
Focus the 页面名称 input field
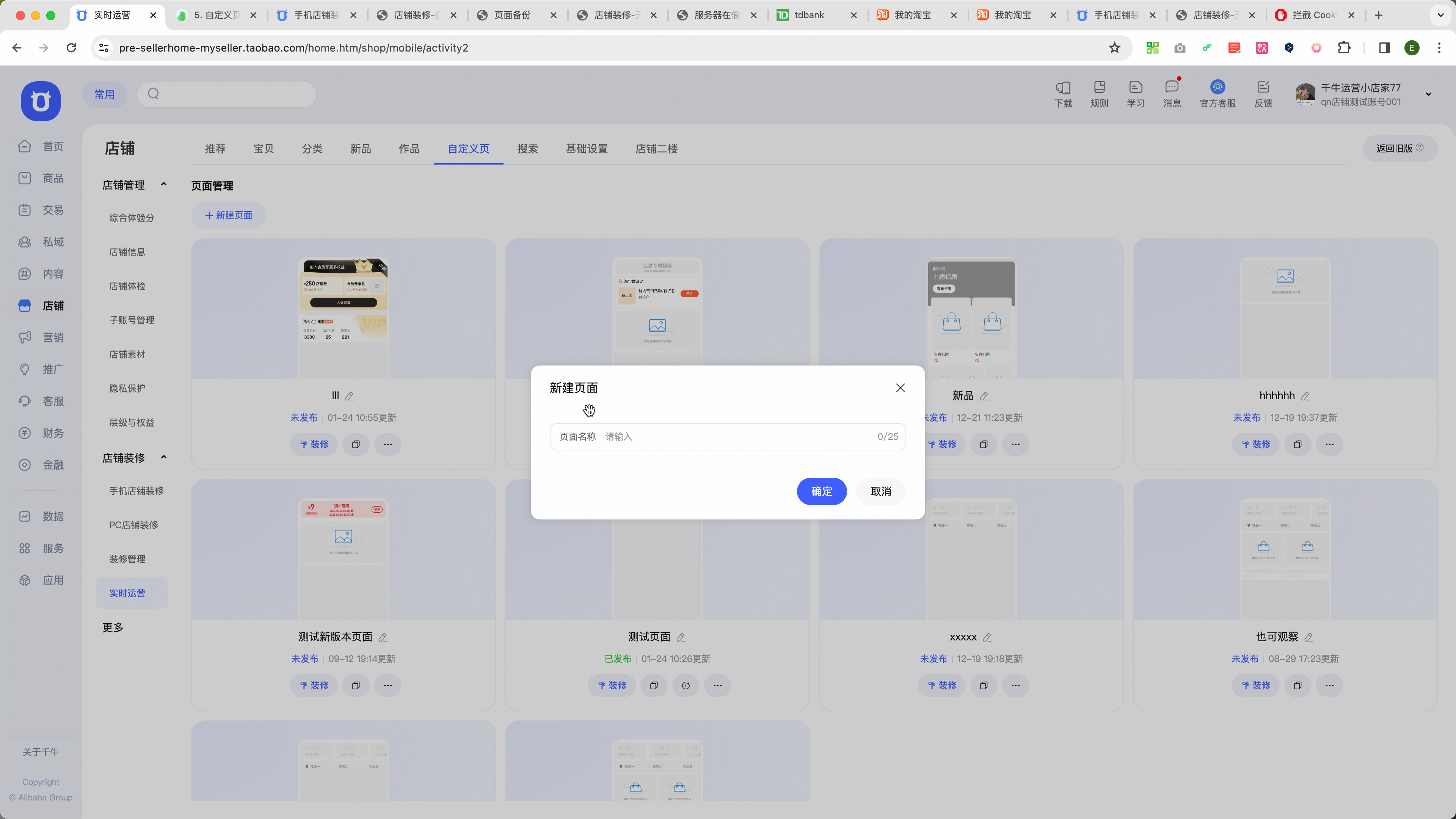click(x=728, y=436)
